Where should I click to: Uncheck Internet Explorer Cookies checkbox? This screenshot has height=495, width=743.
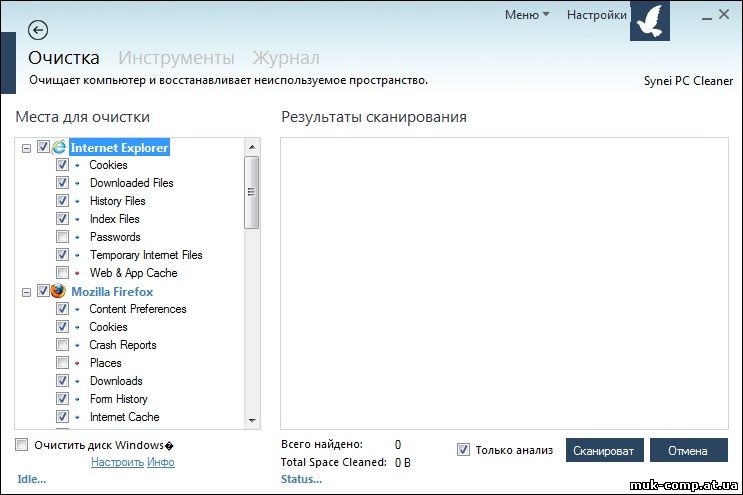(62, 164)
